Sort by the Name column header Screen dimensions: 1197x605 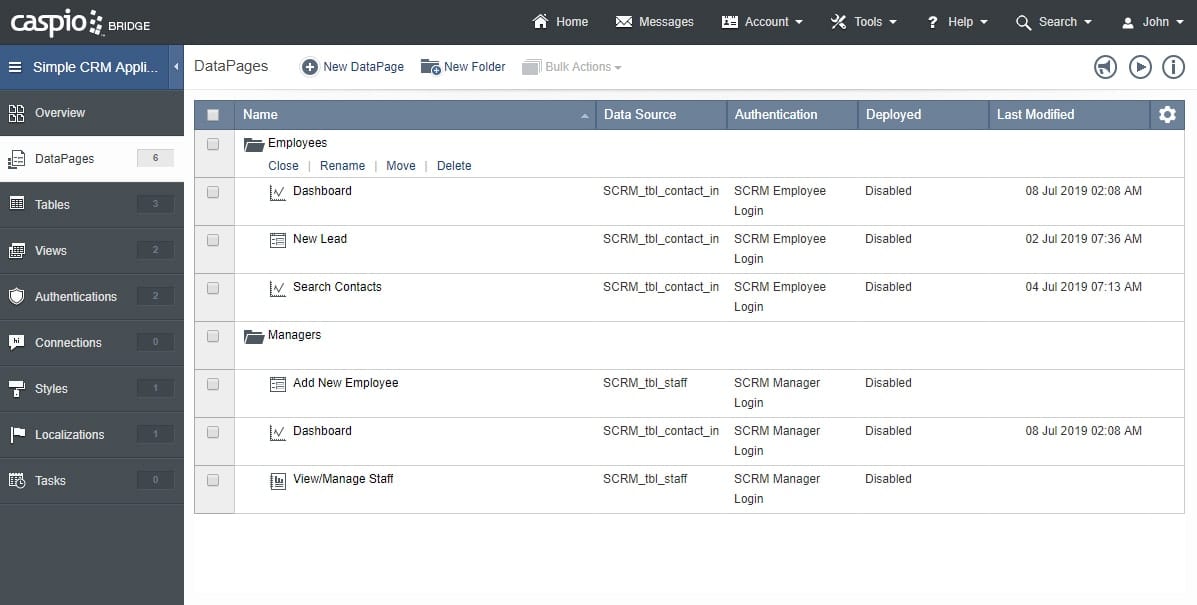click(261, 115)
